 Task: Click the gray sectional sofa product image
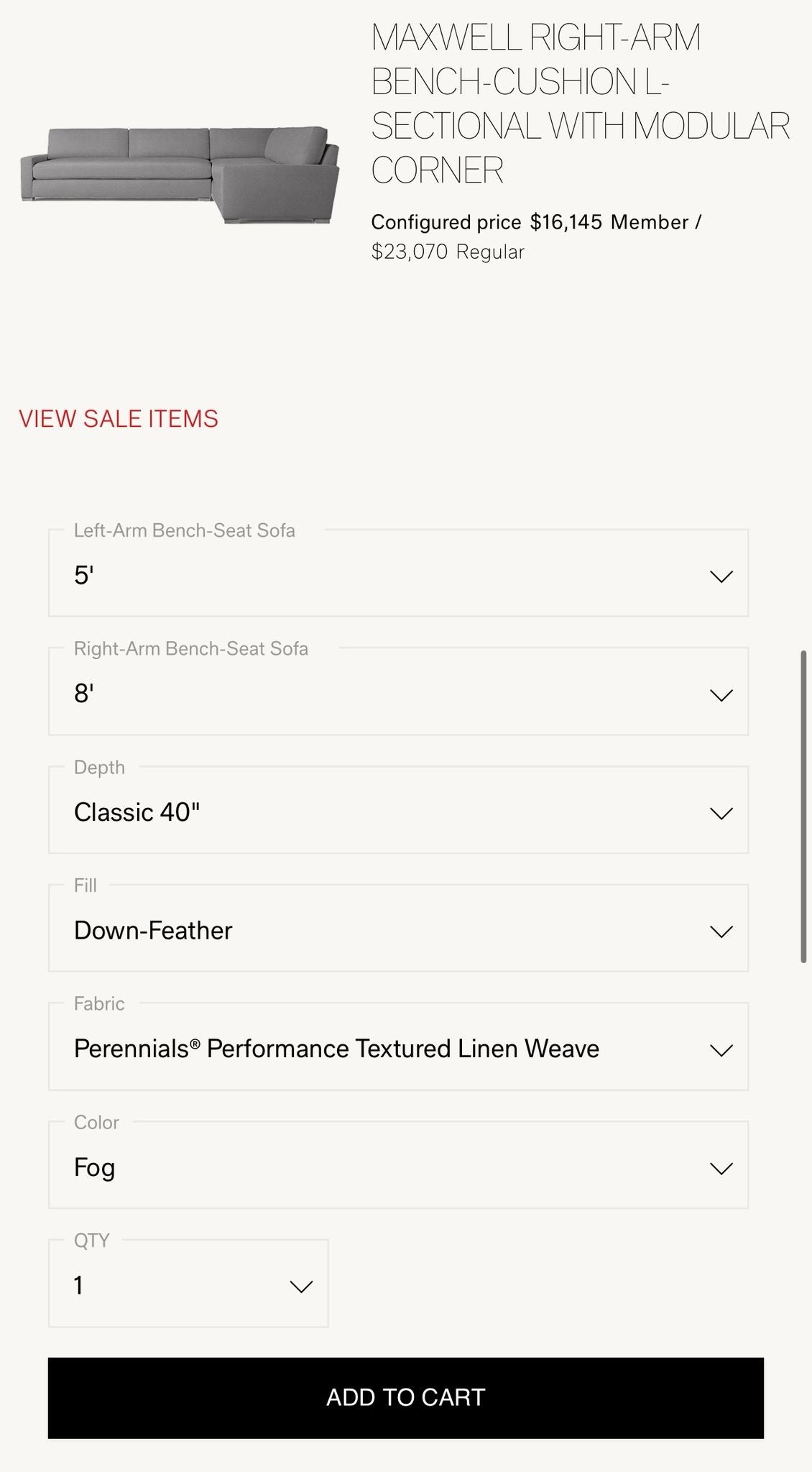tap(180, 175)
